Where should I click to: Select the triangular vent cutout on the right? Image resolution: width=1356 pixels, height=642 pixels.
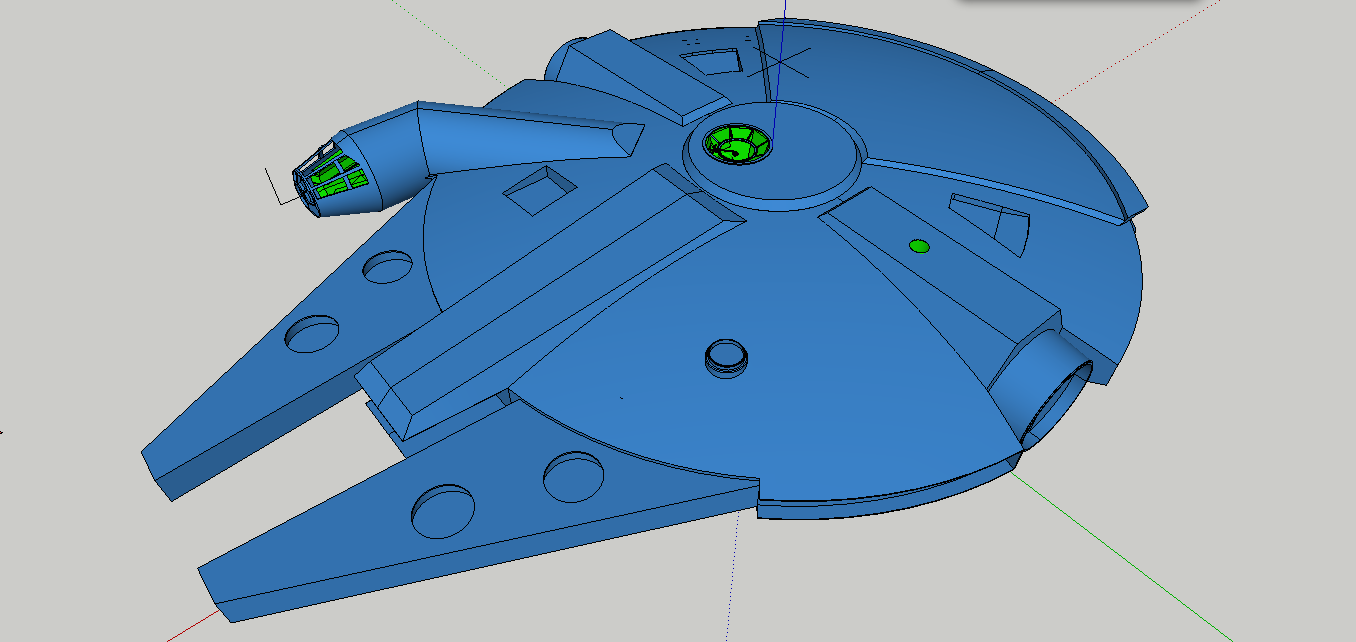[985, 215]
